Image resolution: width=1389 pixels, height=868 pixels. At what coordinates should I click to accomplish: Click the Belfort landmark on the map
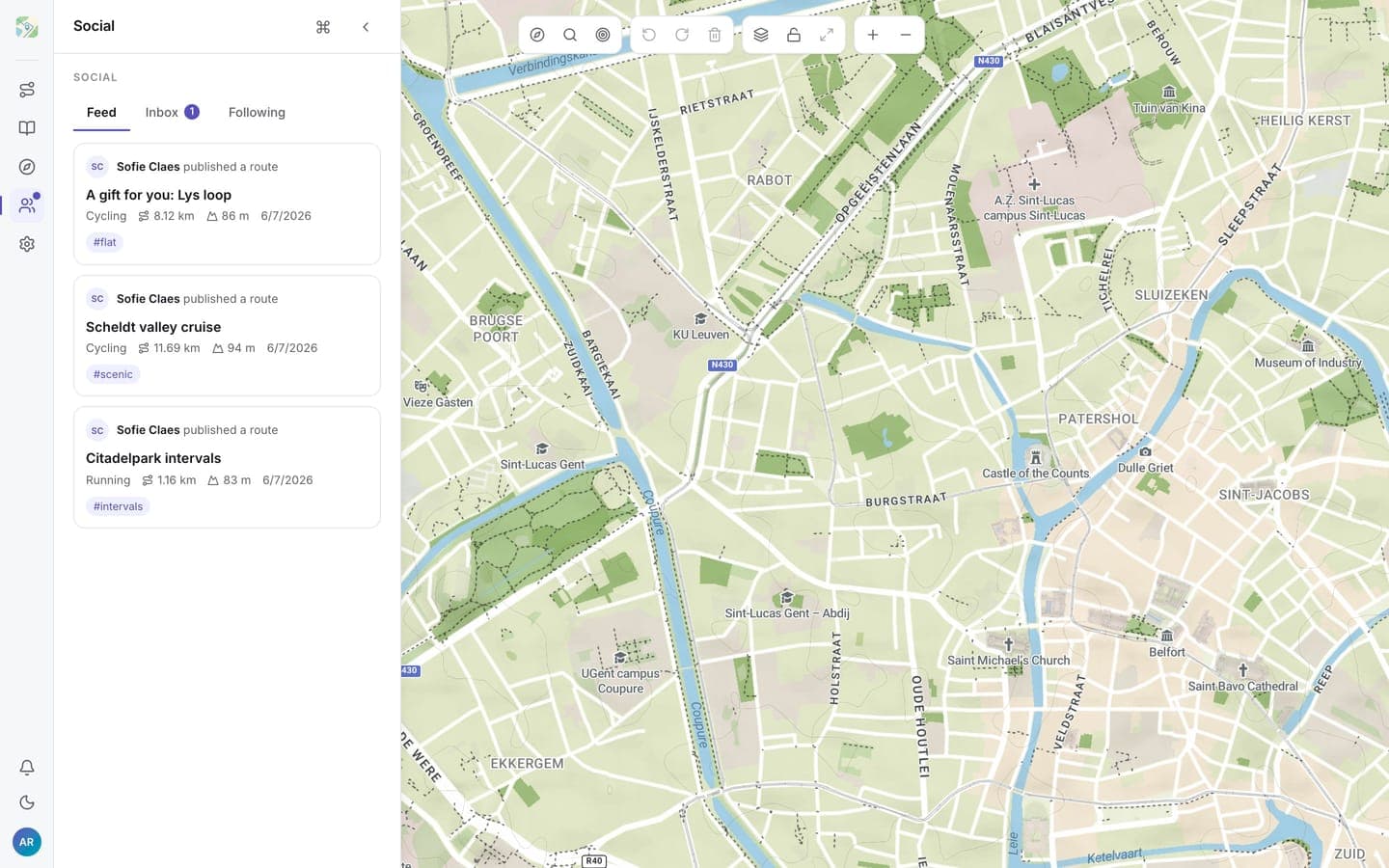click(1167, 644)
